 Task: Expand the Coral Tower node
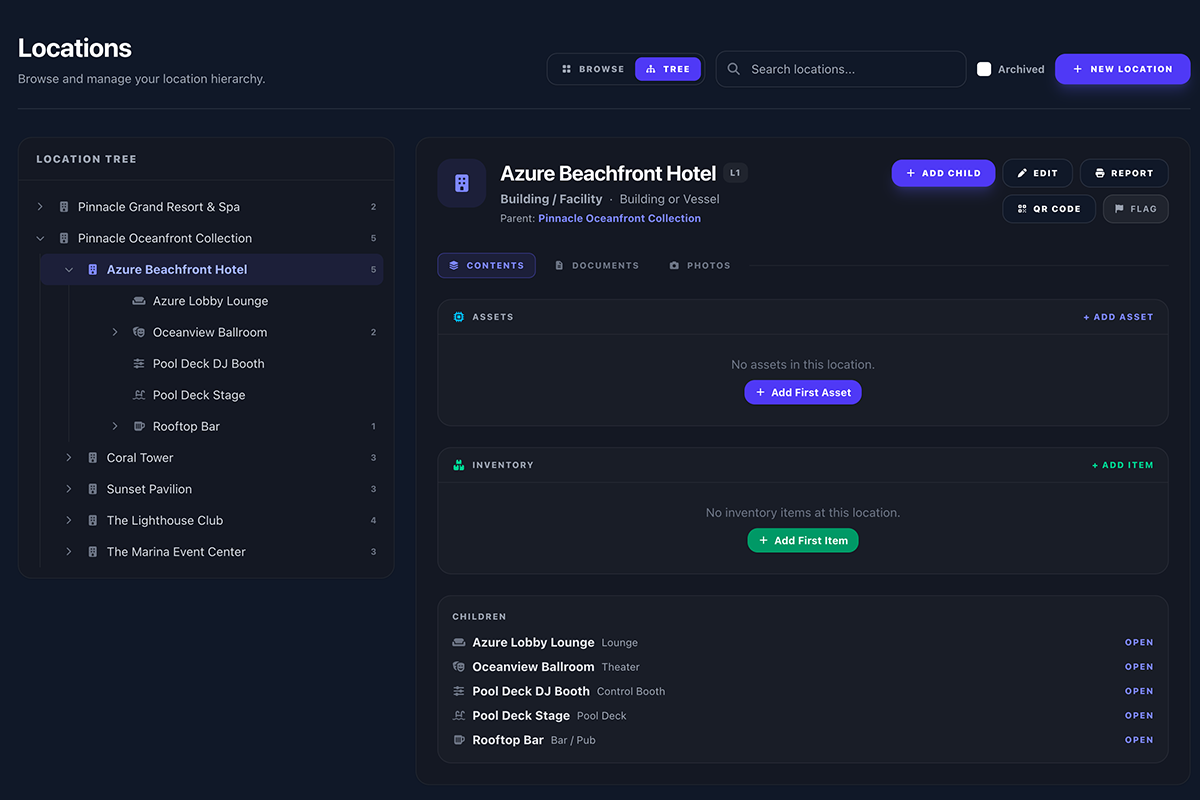click(x=69, y=458)
